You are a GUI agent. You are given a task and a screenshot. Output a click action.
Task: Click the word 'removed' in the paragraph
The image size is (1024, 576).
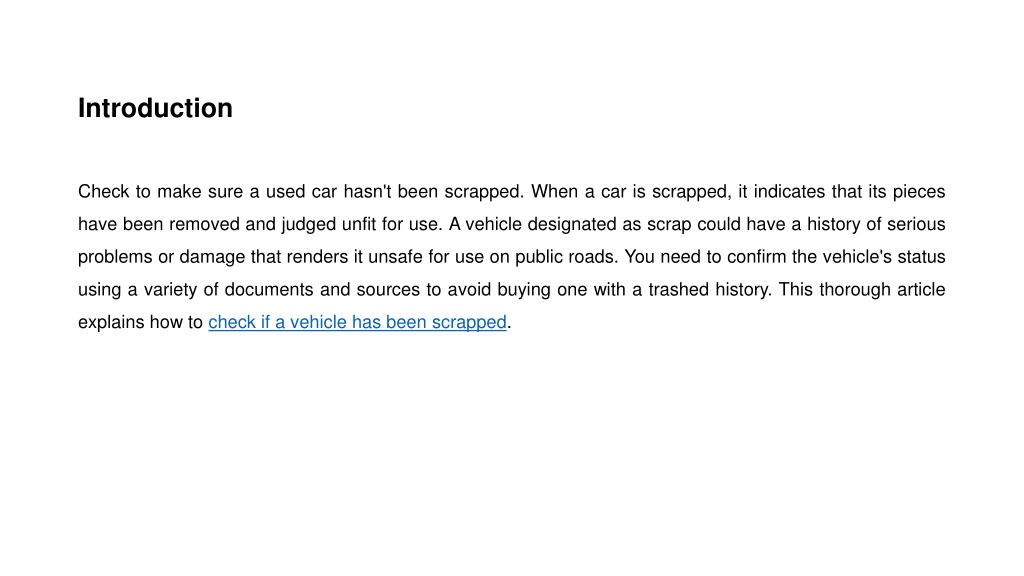[x=204, y=224]
